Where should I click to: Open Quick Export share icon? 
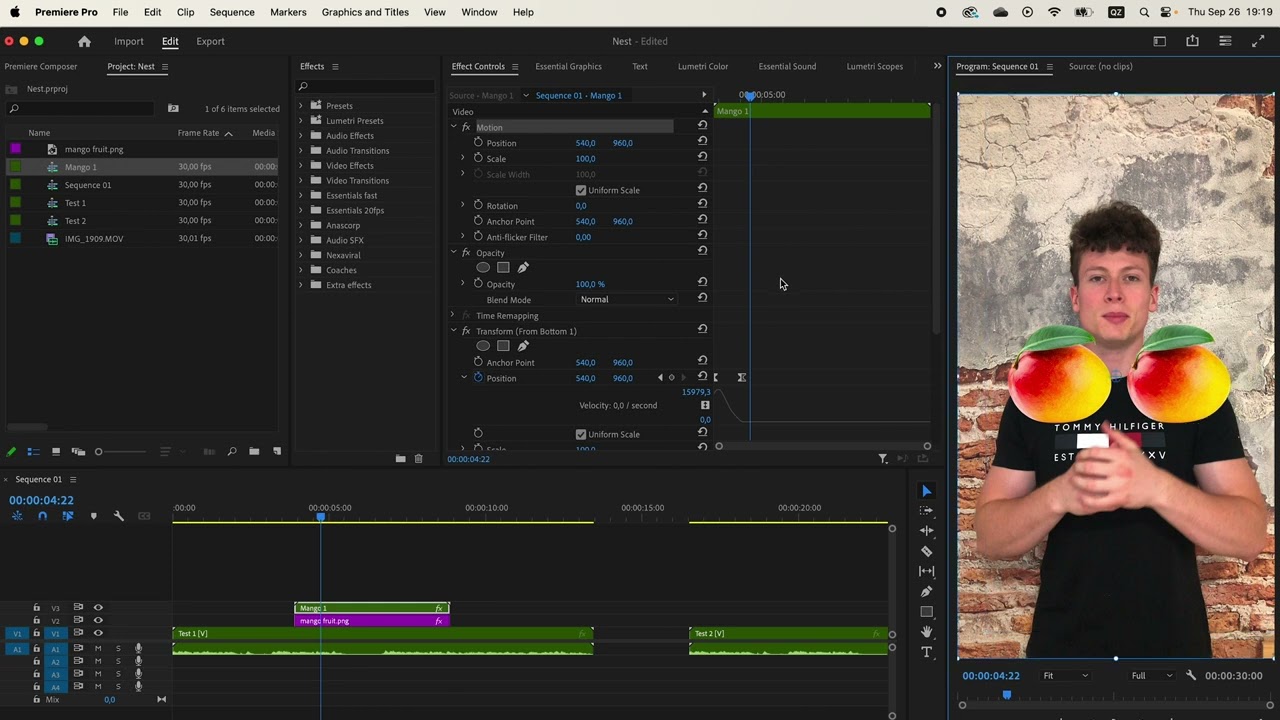click(1192, 41)
